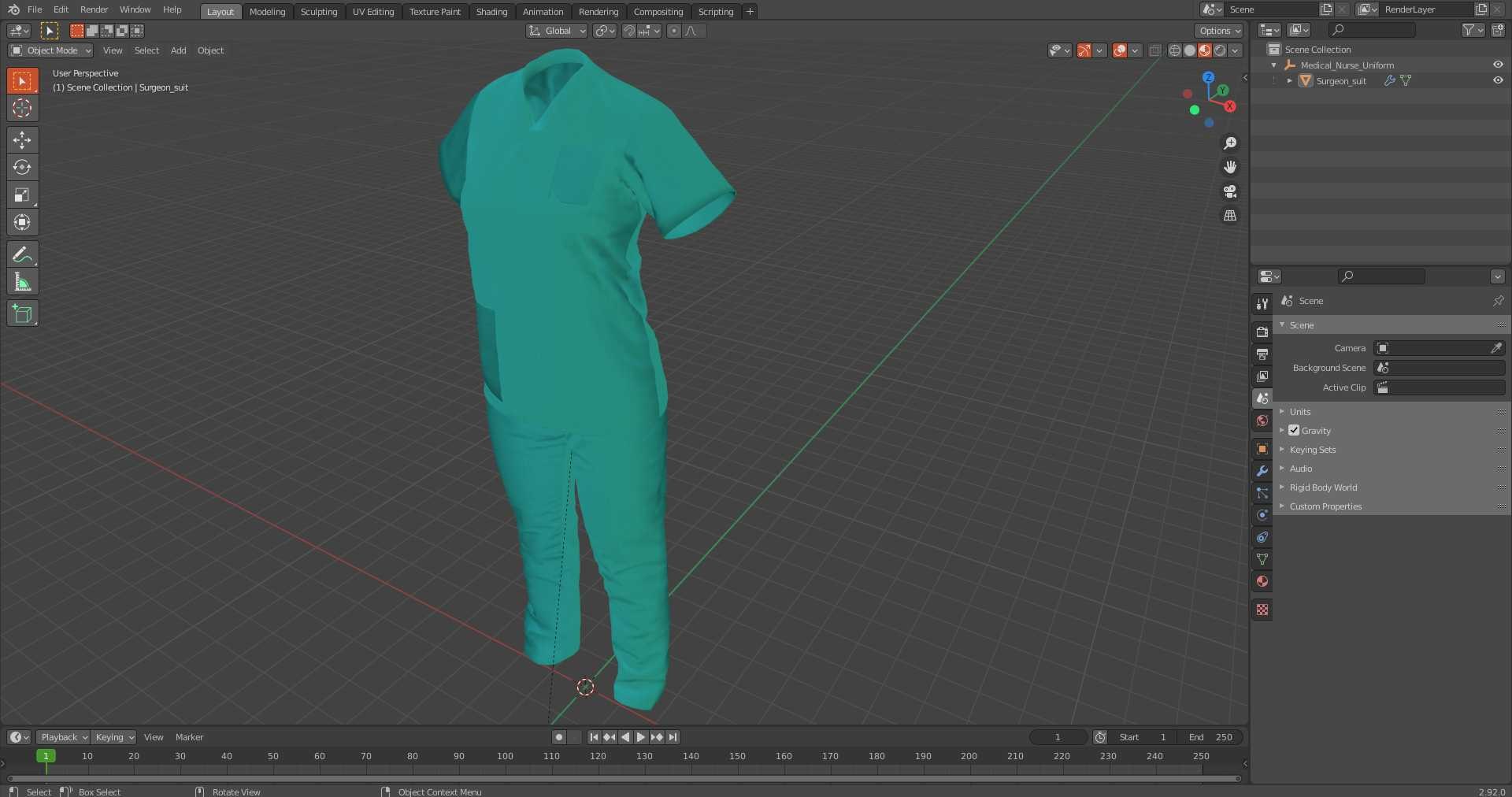This screenshot has width=1512, height=797.
Task: Toggle X-ray display in viewport header
Action: [1154, 50]
